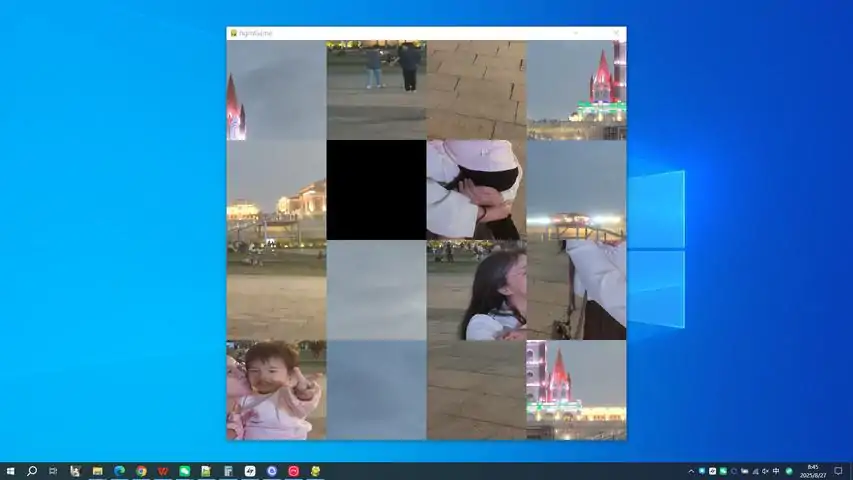The width and height of the screenshot is (853, 480).
Task: Open Google Chrome from the taskbar
Action: 141,470
